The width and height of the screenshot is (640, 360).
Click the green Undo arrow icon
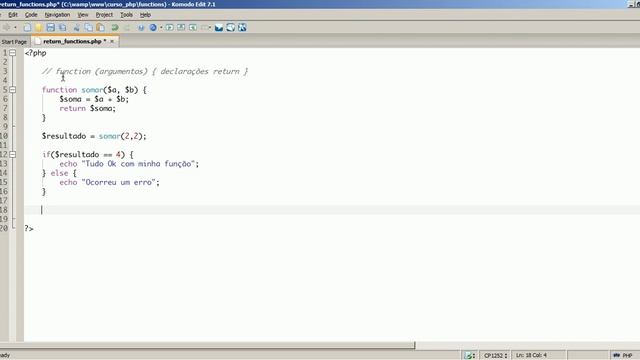[115, 27]
